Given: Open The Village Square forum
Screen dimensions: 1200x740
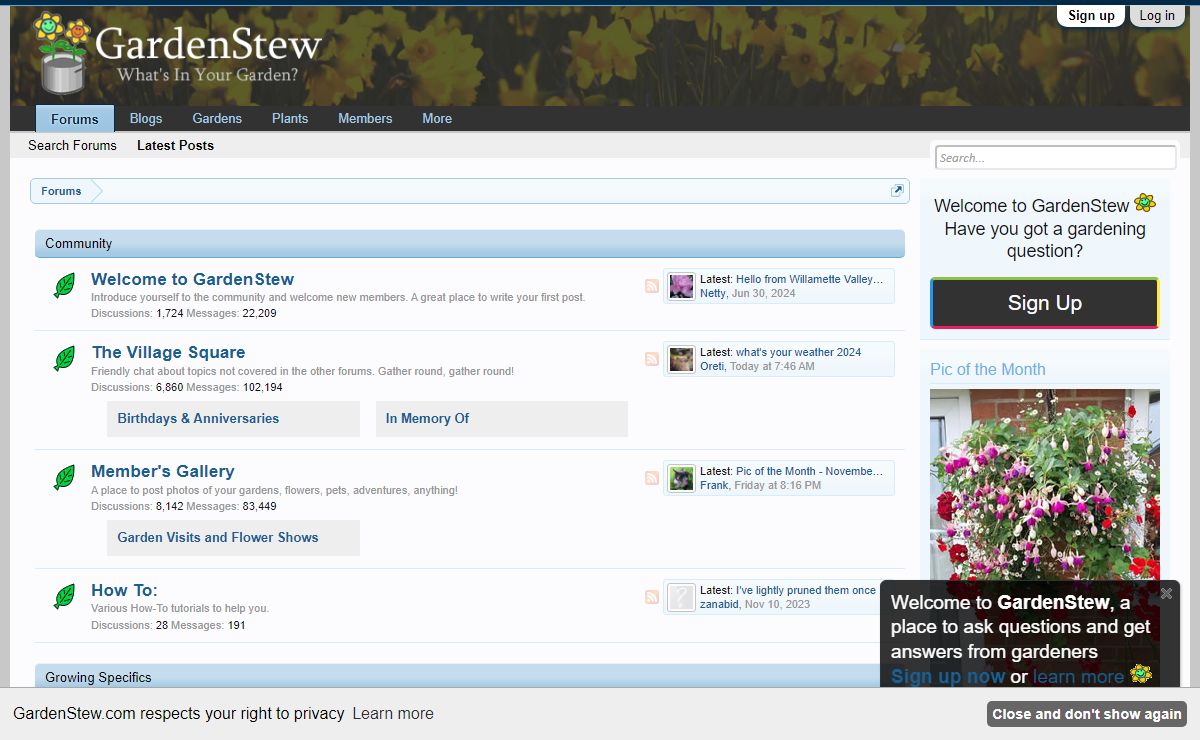Looking at the screenshot, I should tap(168, 352).
